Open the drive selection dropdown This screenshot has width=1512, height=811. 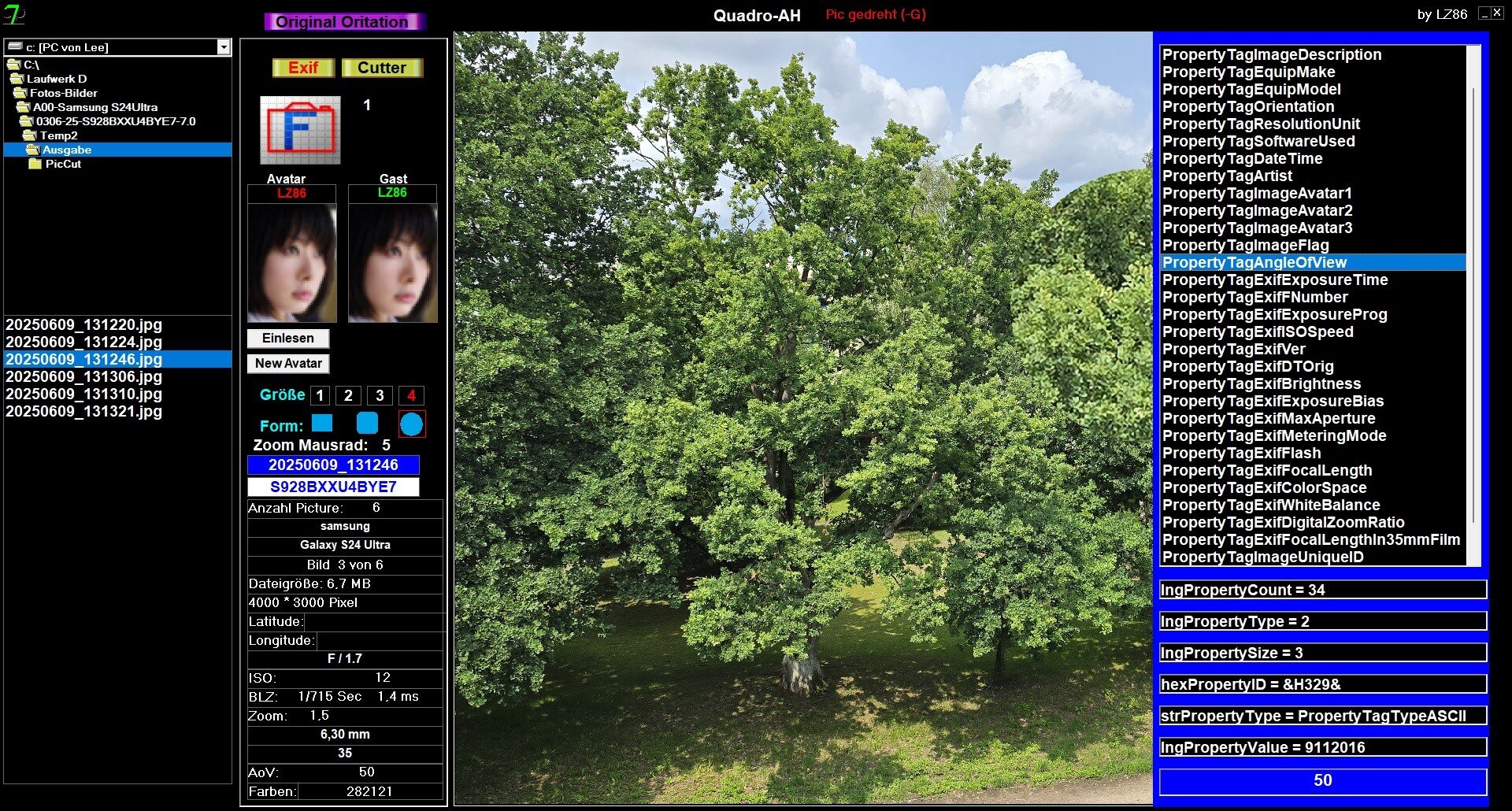coord(224,47)
